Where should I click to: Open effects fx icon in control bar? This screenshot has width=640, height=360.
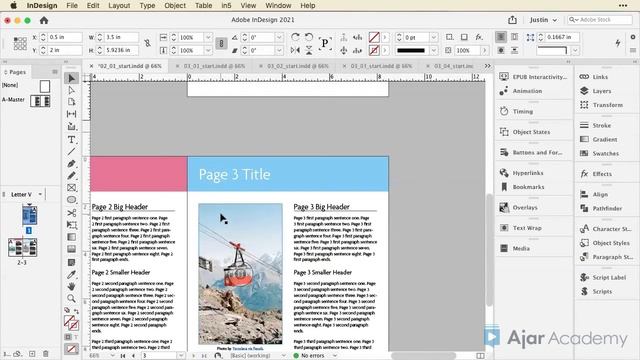479,37
